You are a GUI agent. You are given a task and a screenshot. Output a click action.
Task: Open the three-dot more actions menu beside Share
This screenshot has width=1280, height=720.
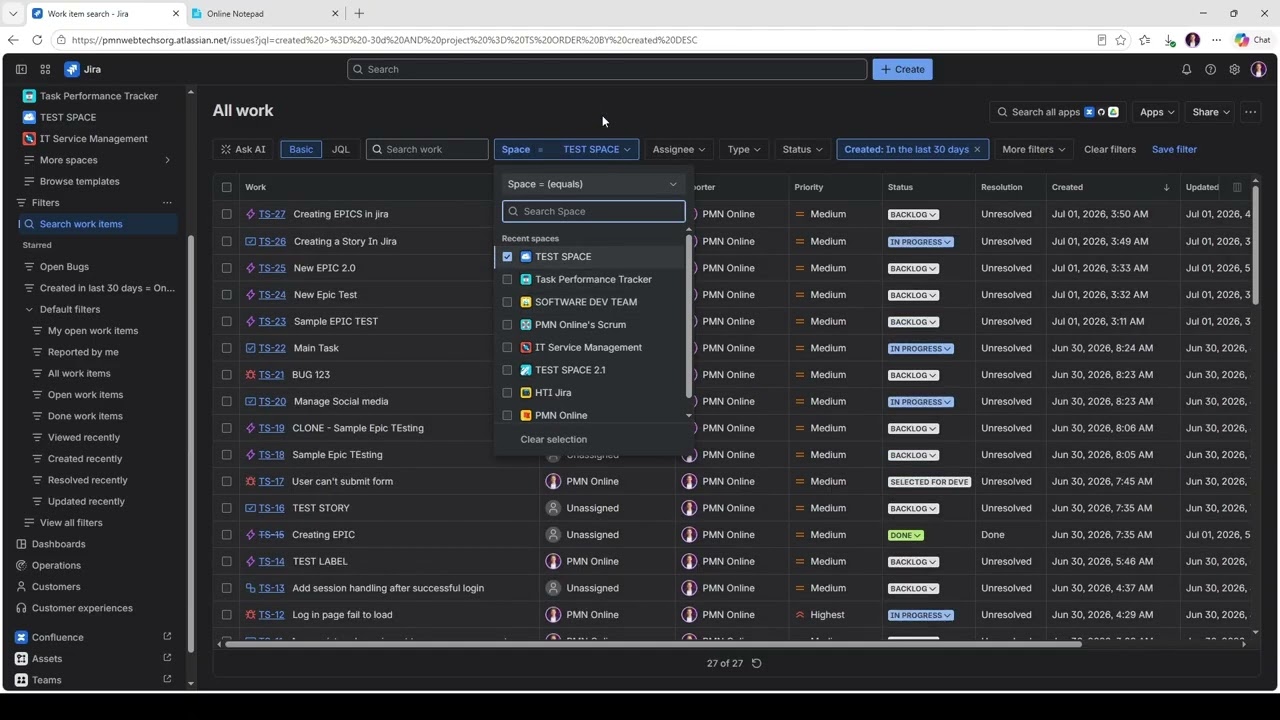[x=1250, y=112]
